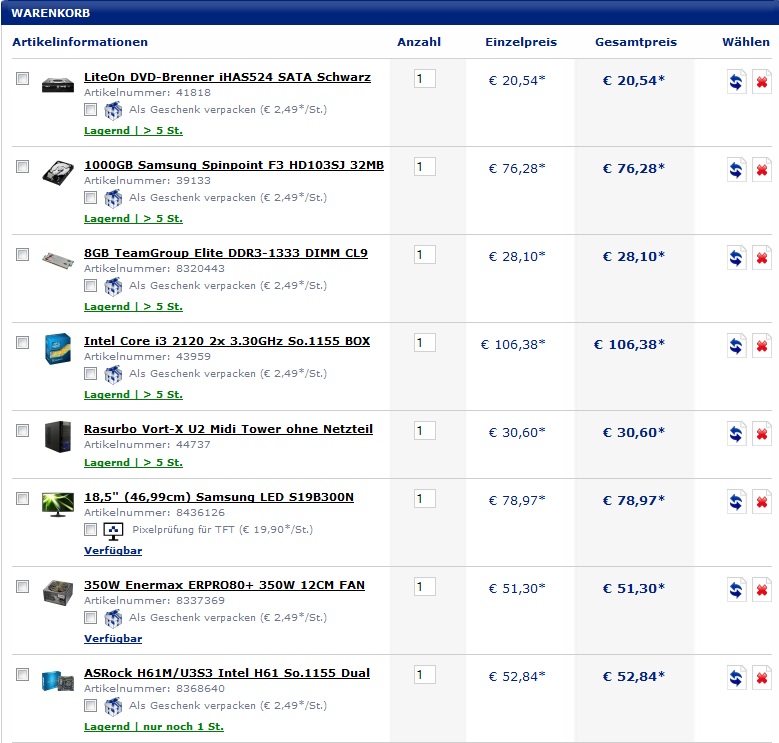Image resolution: width=779 pixels, height=743 pixels.
Task: Open 8GB TeamGroup Elite DDR3-1333 link
Action: coord(226,253)
